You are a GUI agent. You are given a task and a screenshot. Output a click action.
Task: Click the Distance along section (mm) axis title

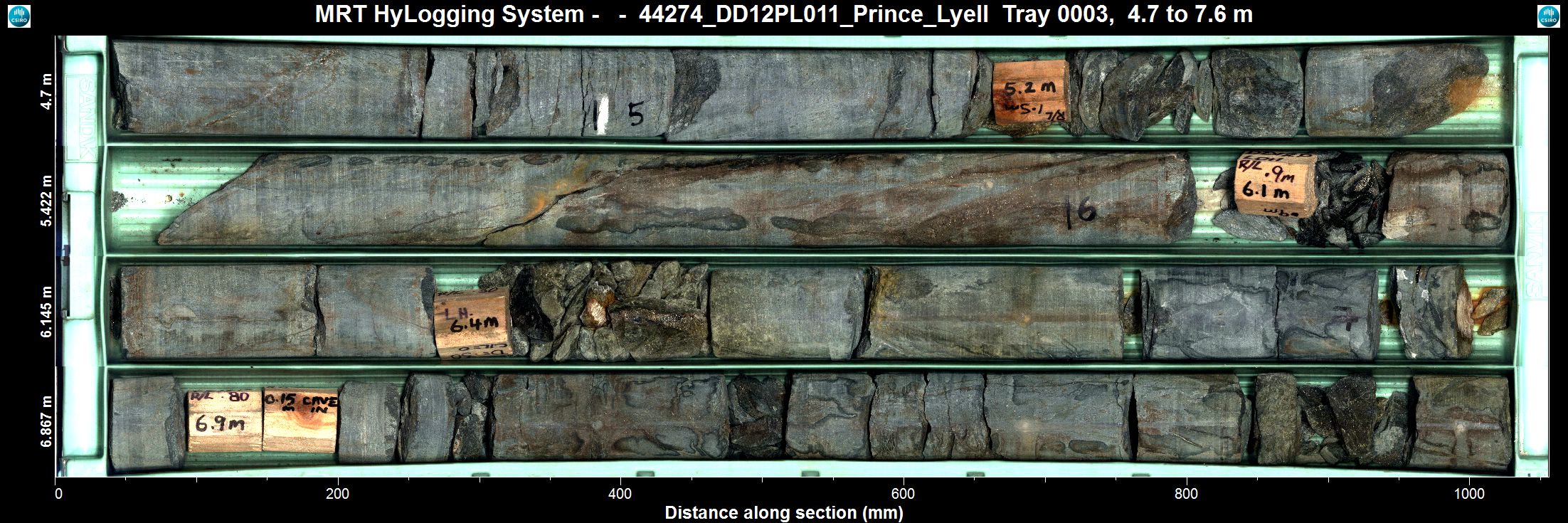point(783,512)
